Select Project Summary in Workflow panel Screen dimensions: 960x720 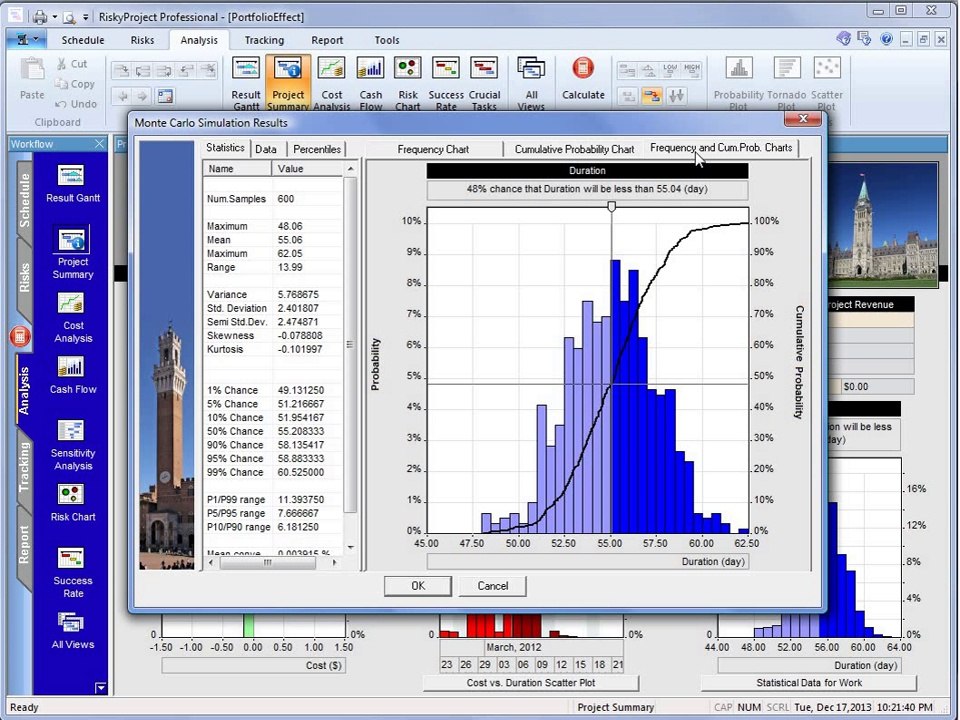tap(72, 253)
